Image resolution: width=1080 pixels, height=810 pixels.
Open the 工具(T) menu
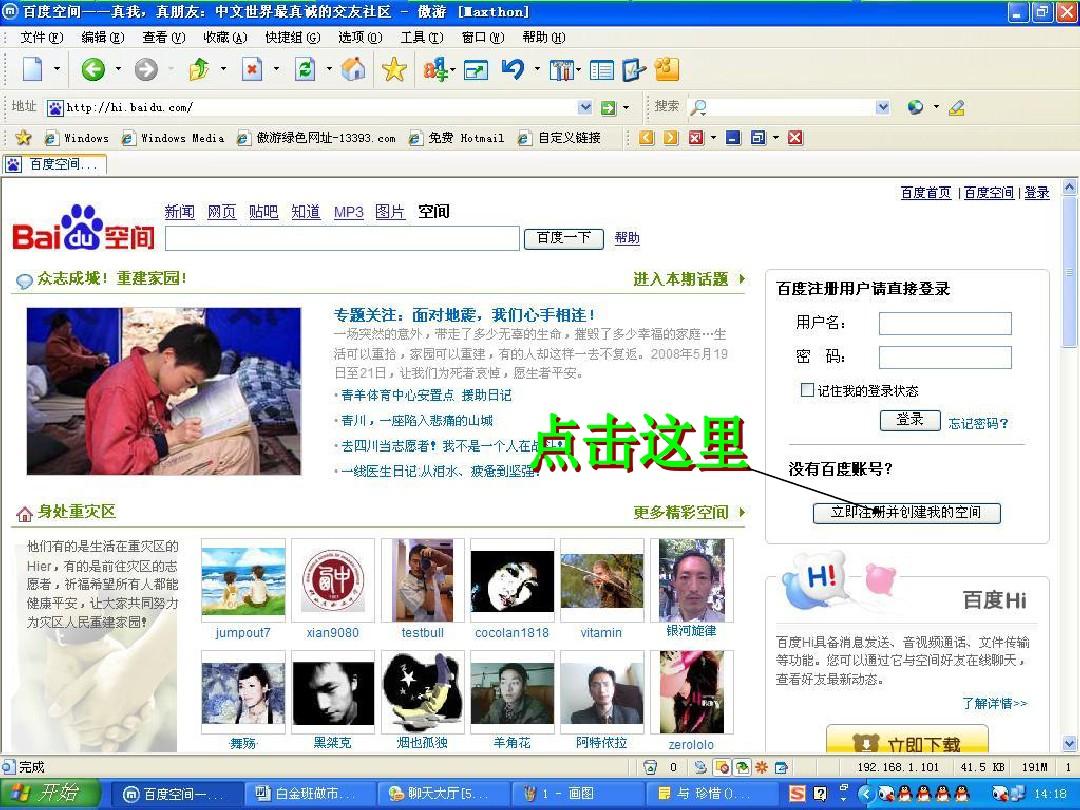(422, 37)
